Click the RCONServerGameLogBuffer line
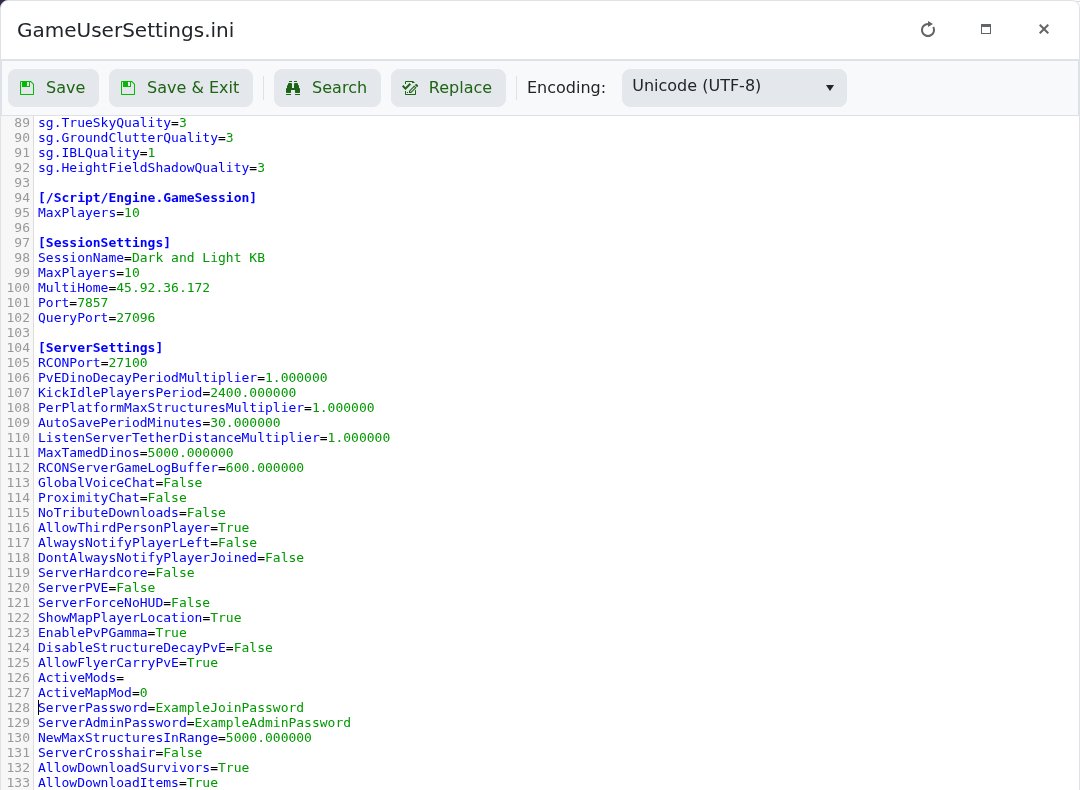This screenshot has width=1080, height=790. pos(171,468)
